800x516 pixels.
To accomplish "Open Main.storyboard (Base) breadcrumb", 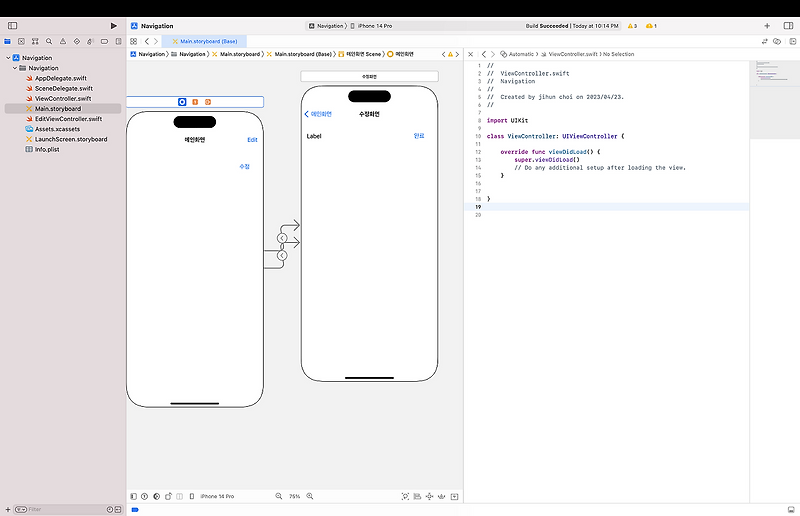I will coord(299,54).
